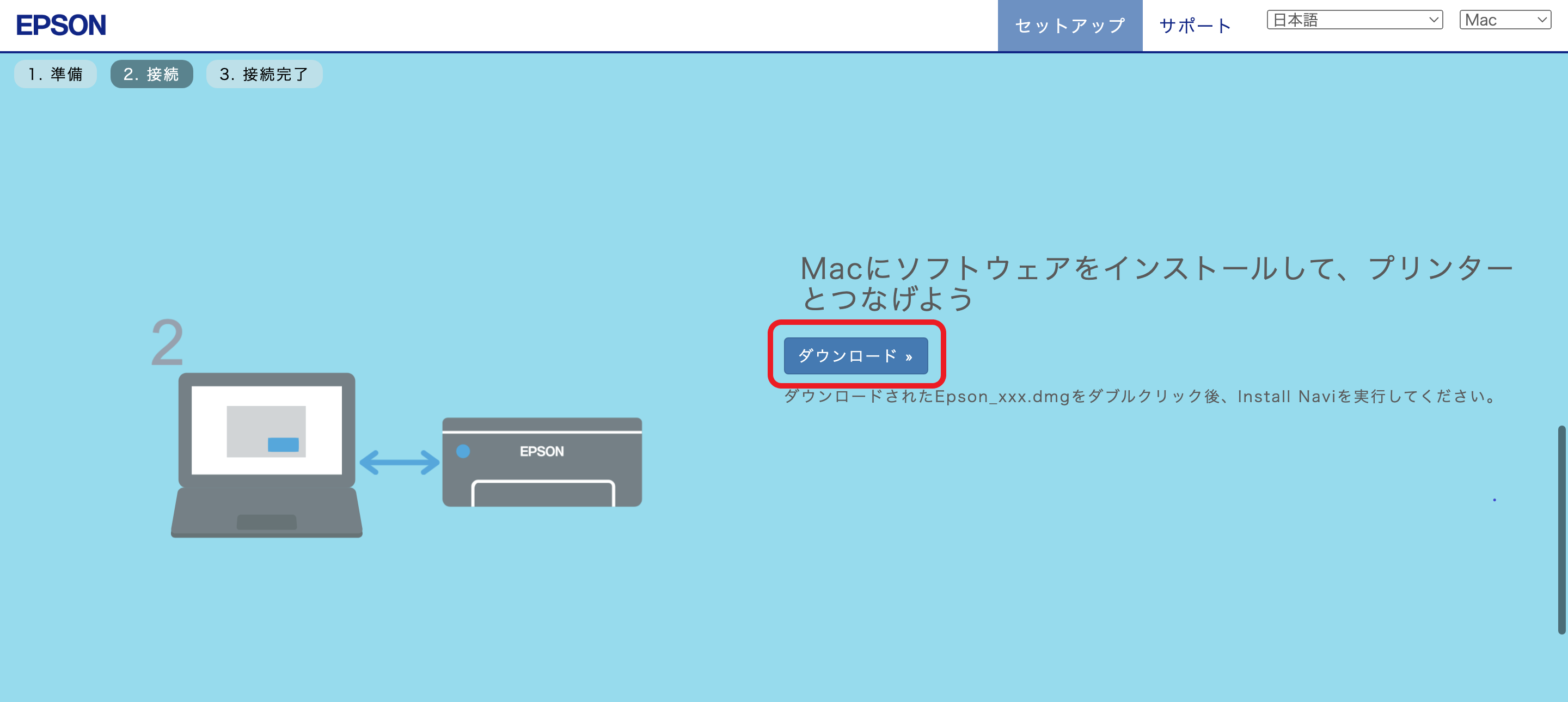Click the large gray step number 2

click(x=167, y=342)
